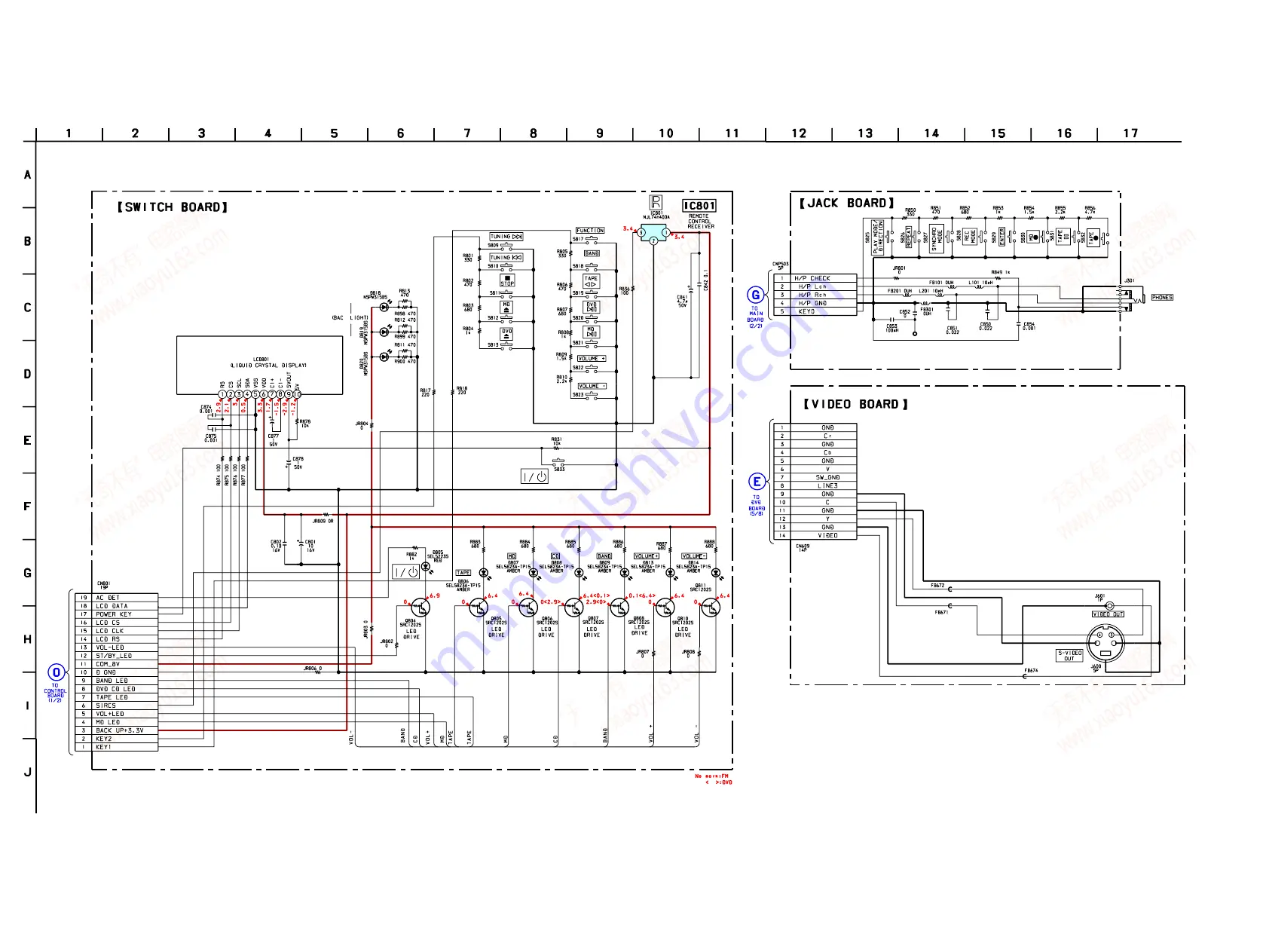
Task: Click the boxed R symbol above IC801
Action: click(x=656, y=202)
